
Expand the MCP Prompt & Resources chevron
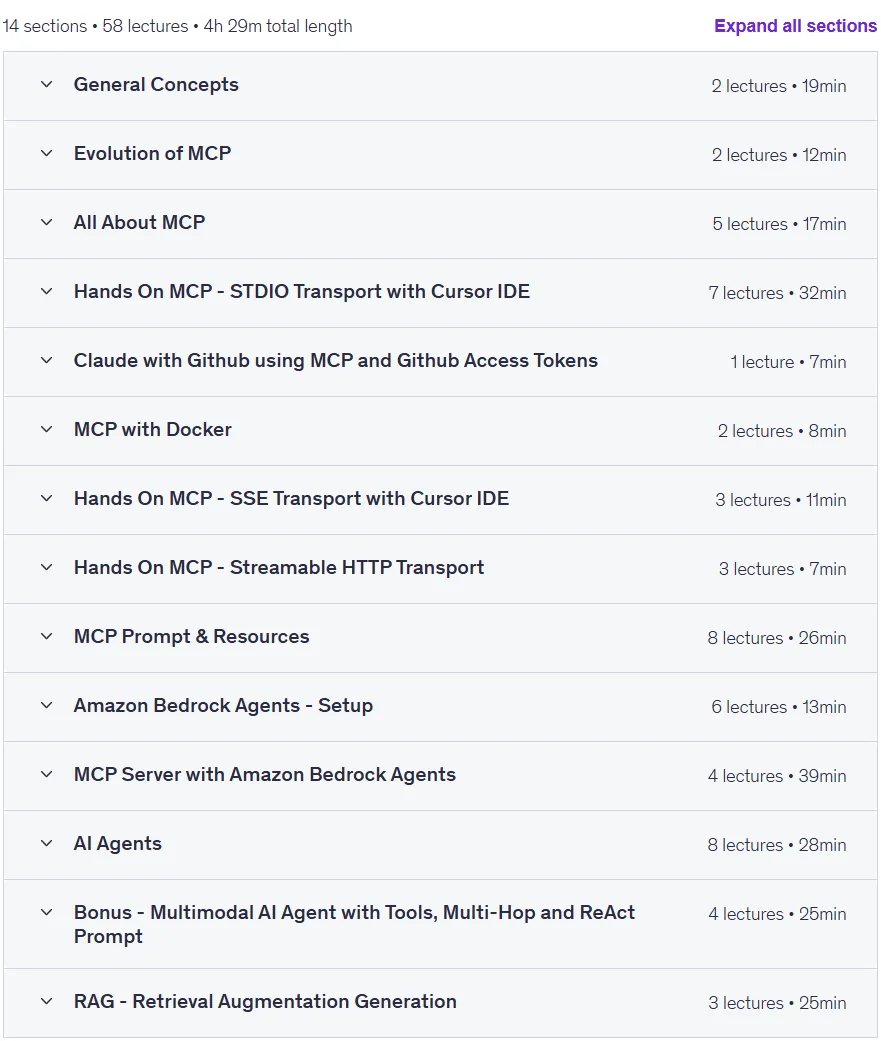click(46, 637)
